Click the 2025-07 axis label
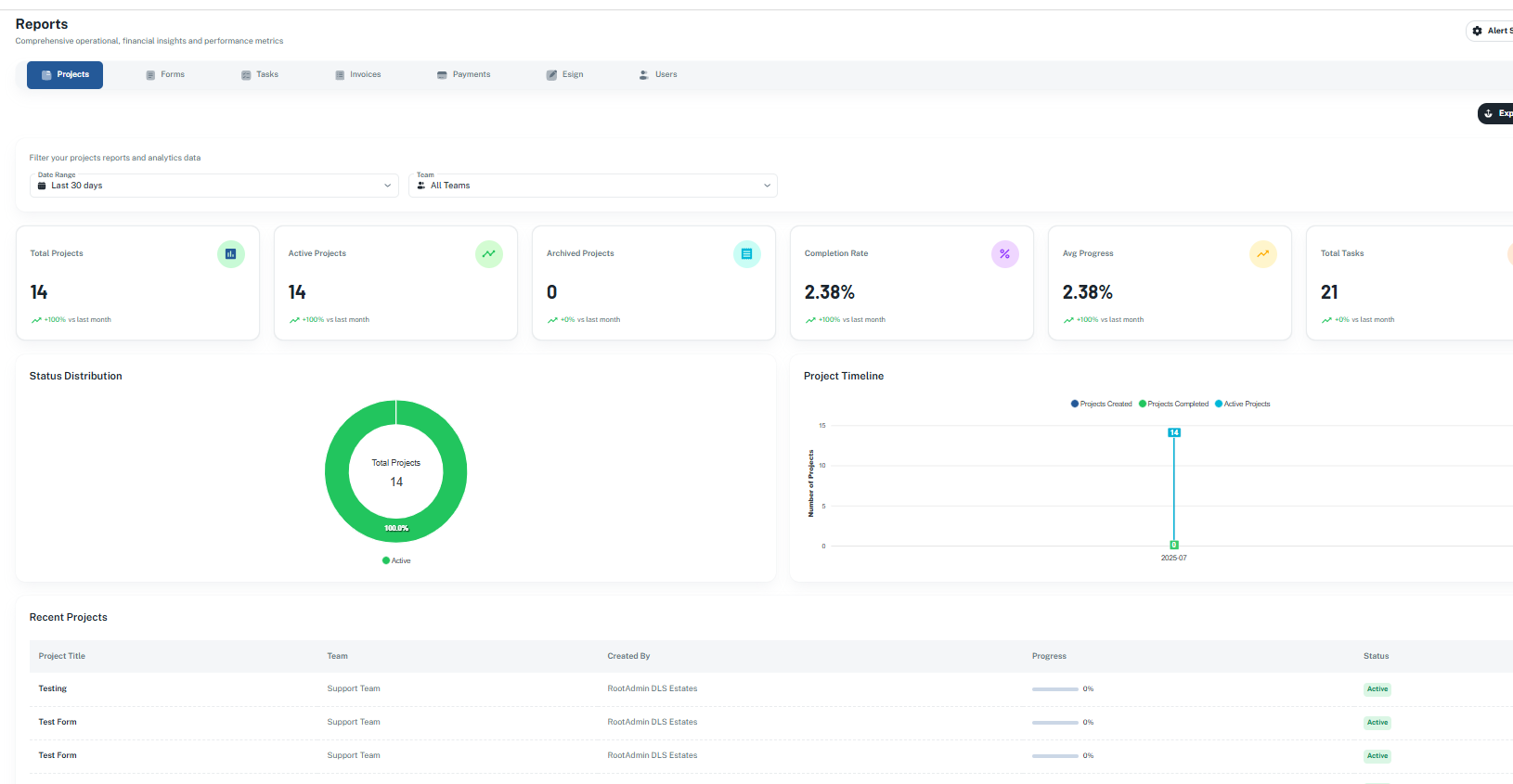1513x784 pixels. tap(1174, 558)
